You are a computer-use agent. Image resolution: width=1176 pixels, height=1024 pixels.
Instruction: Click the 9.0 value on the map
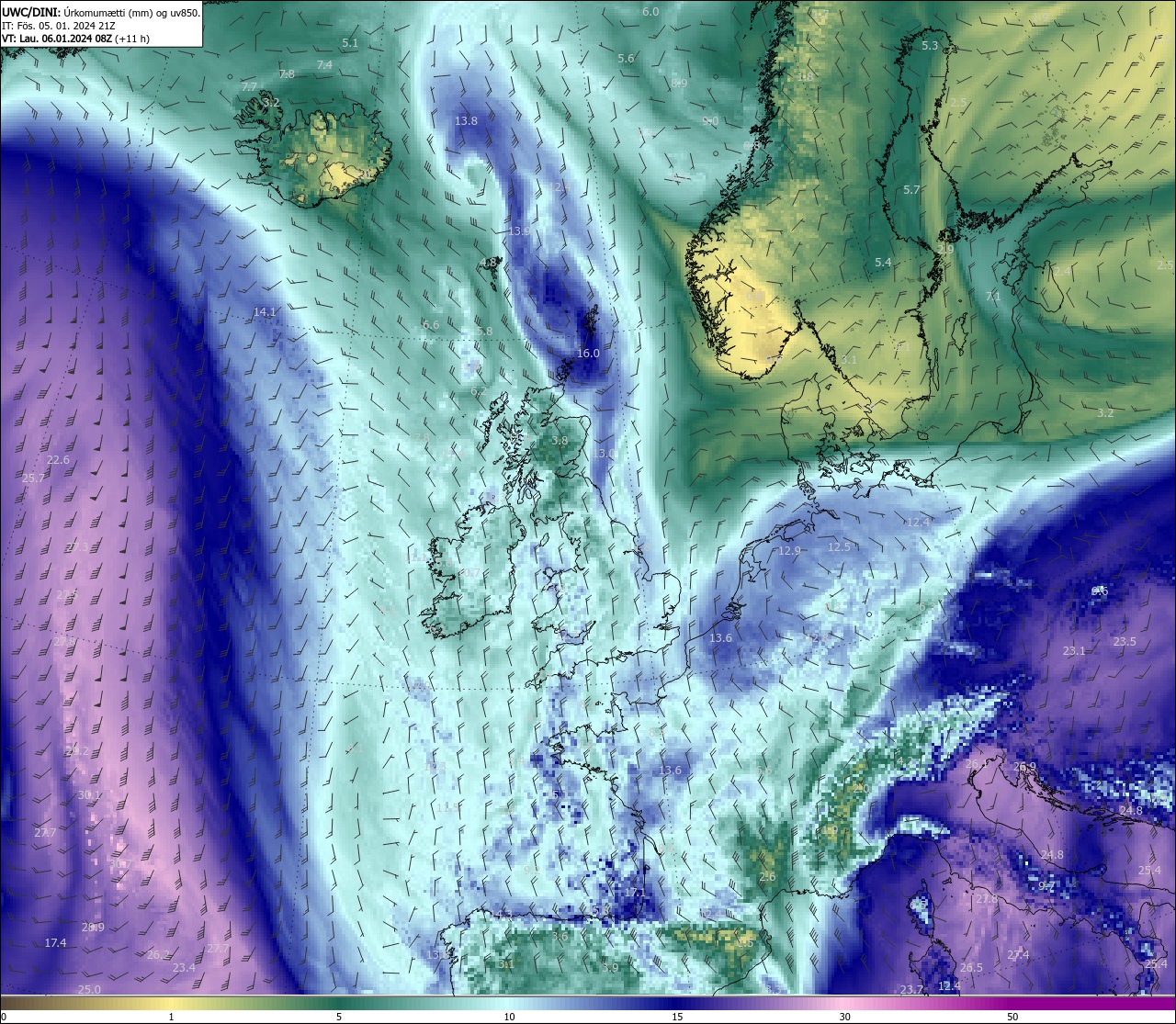pyautogui.click(x=710, y=121)
